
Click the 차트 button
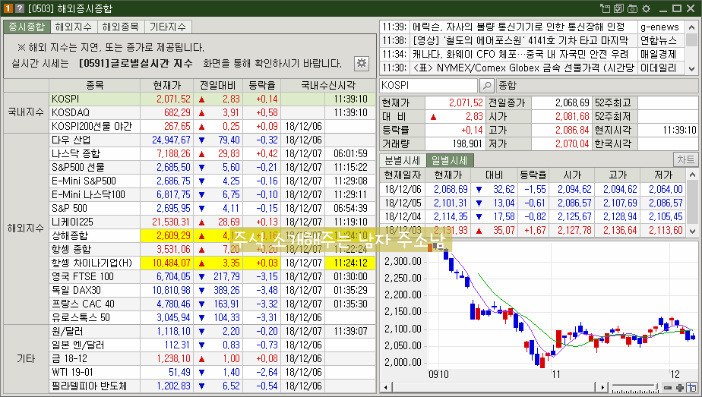(685, 160)
